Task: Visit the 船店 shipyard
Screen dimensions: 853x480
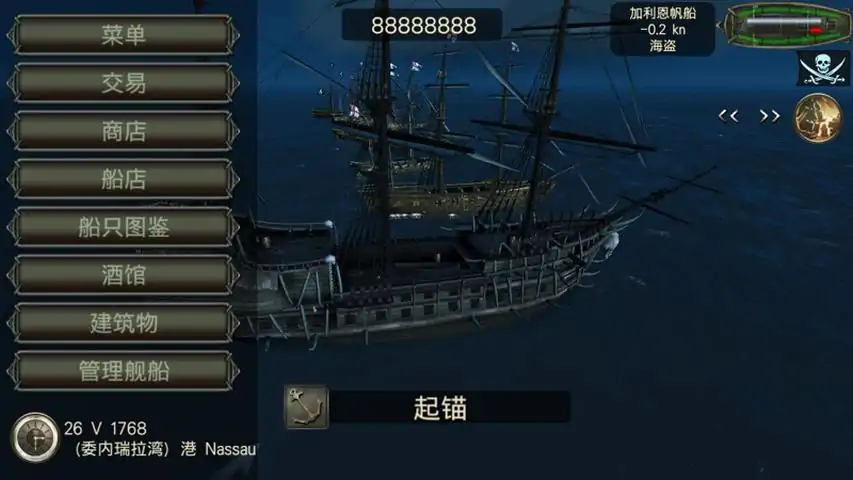Action: coord(123,179)
